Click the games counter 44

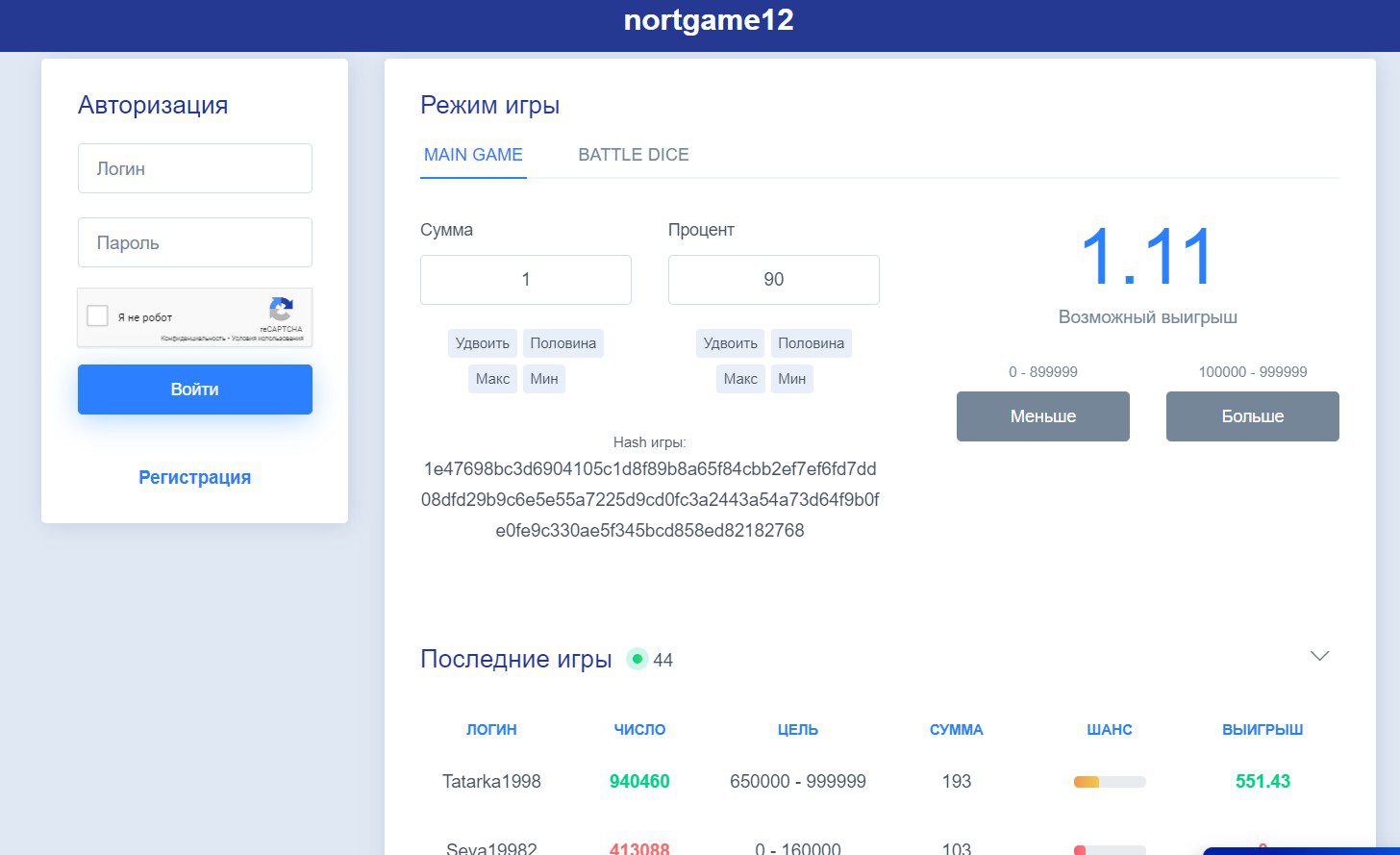[662, 660]
